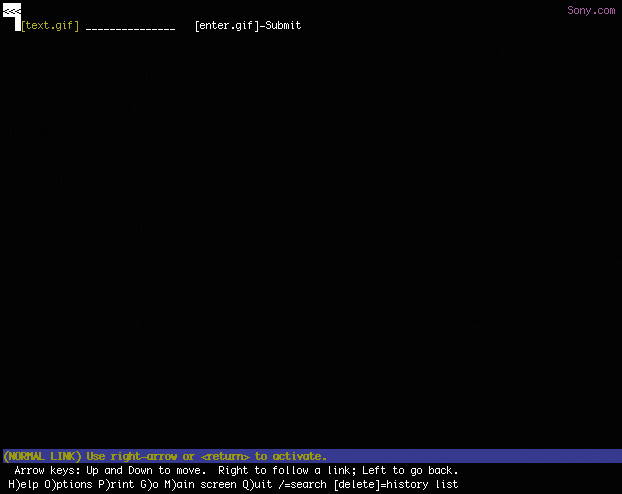The image size is (622, 494).
Task: Click the Sony.com page title
Action: tap(591, 10)
